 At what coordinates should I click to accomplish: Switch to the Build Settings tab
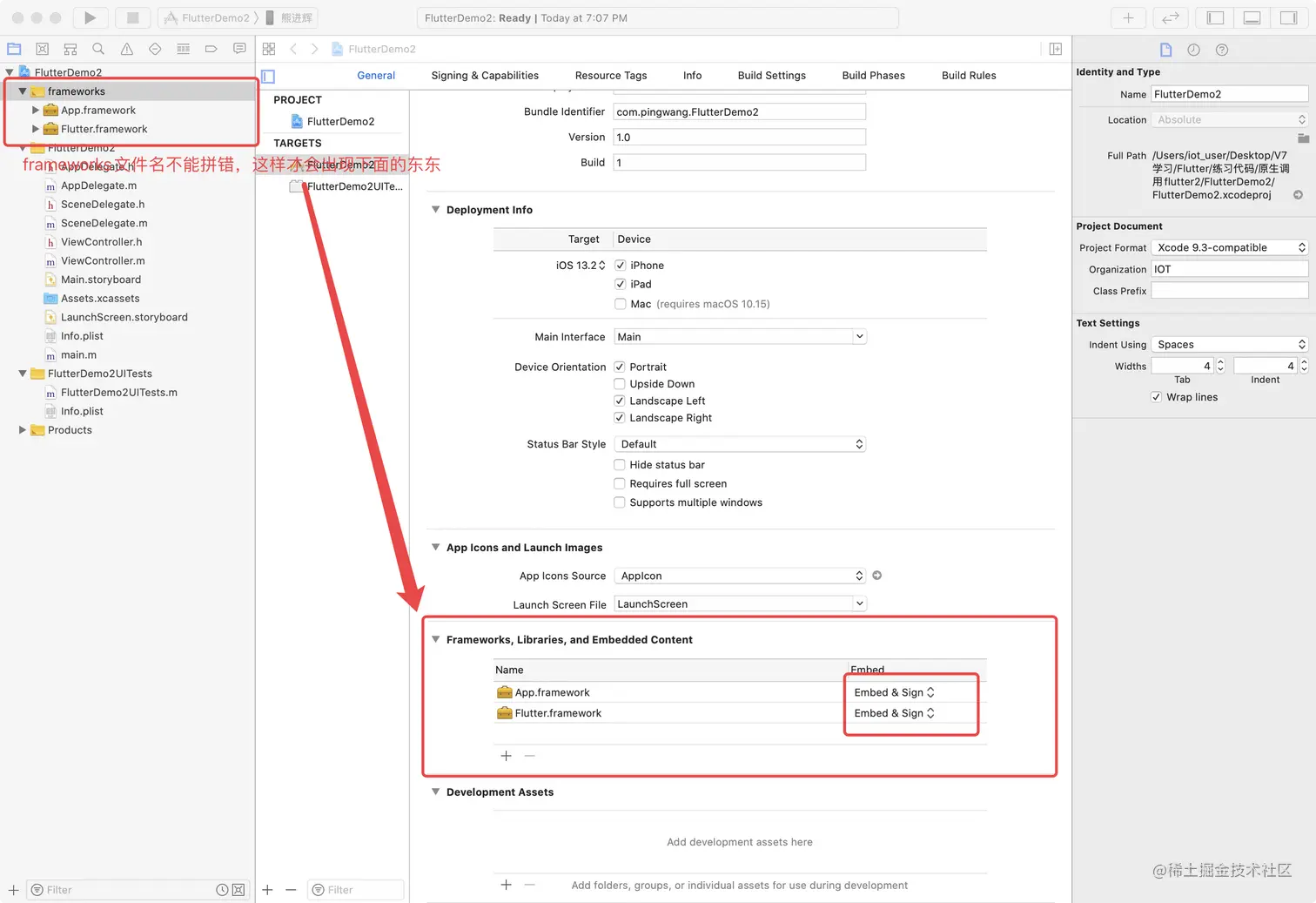click(x=772, y=76)
